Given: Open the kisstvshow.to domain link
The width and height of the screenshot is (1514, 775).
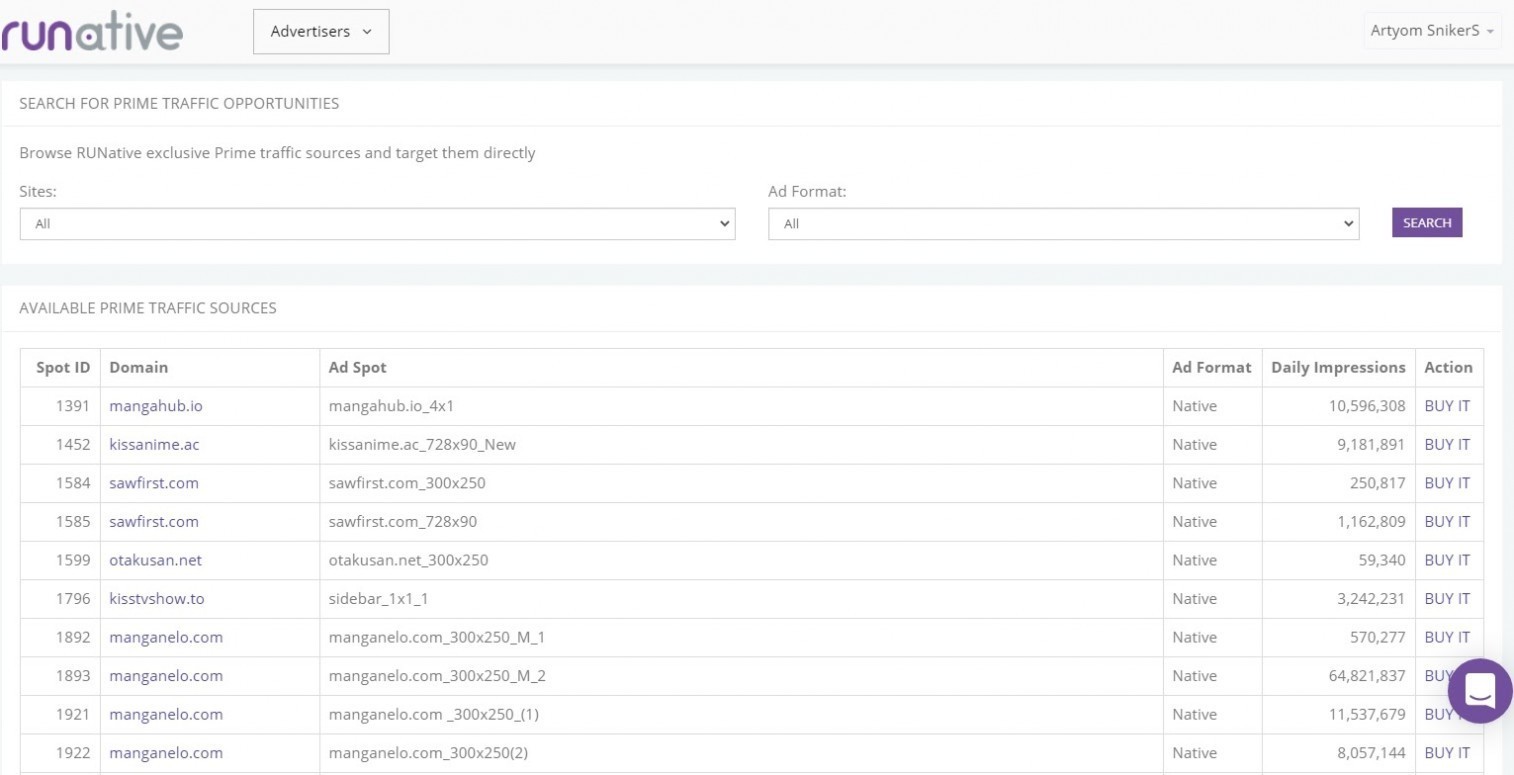Looking at the screenshot, I should click(x=157, y=598).
